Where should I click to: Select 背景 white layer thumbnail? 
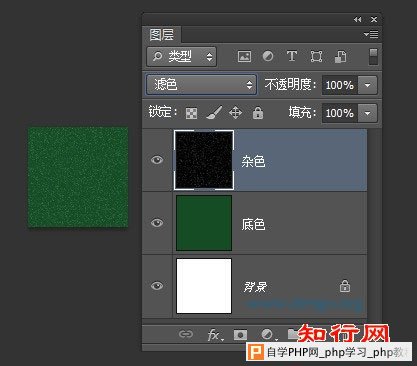click(x=204, y=286)
